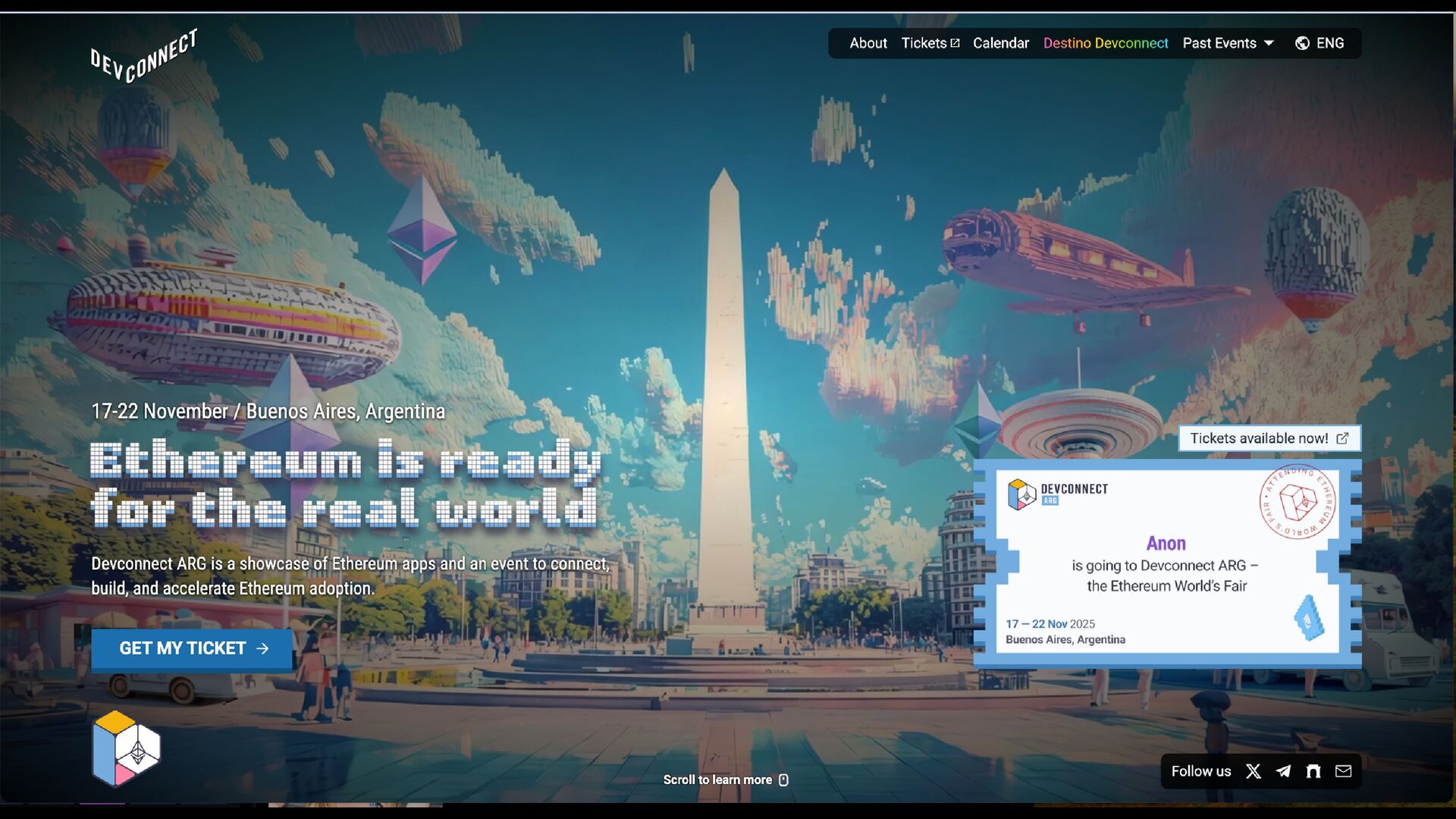The width and height of the screenshot is (1456, 819).
Task: Click the blue pixel Ethereum icon on ticket
Action: click(1309, 617)
